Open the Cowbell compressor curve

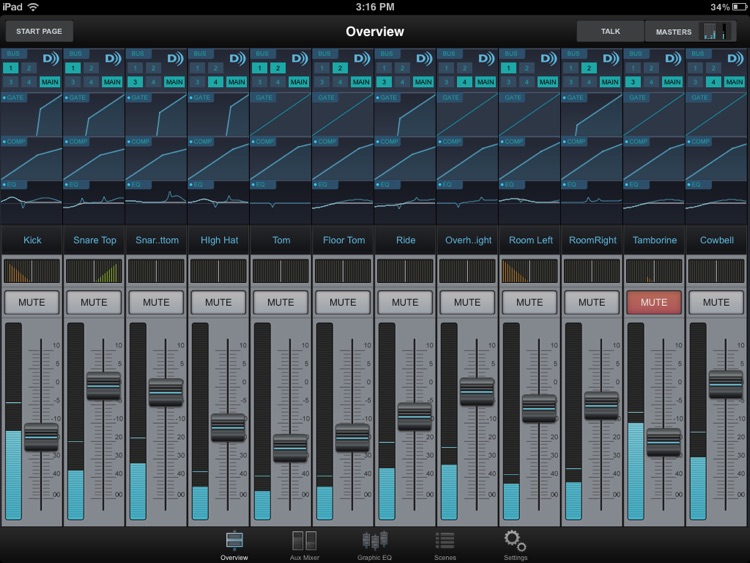click(716, 159)
